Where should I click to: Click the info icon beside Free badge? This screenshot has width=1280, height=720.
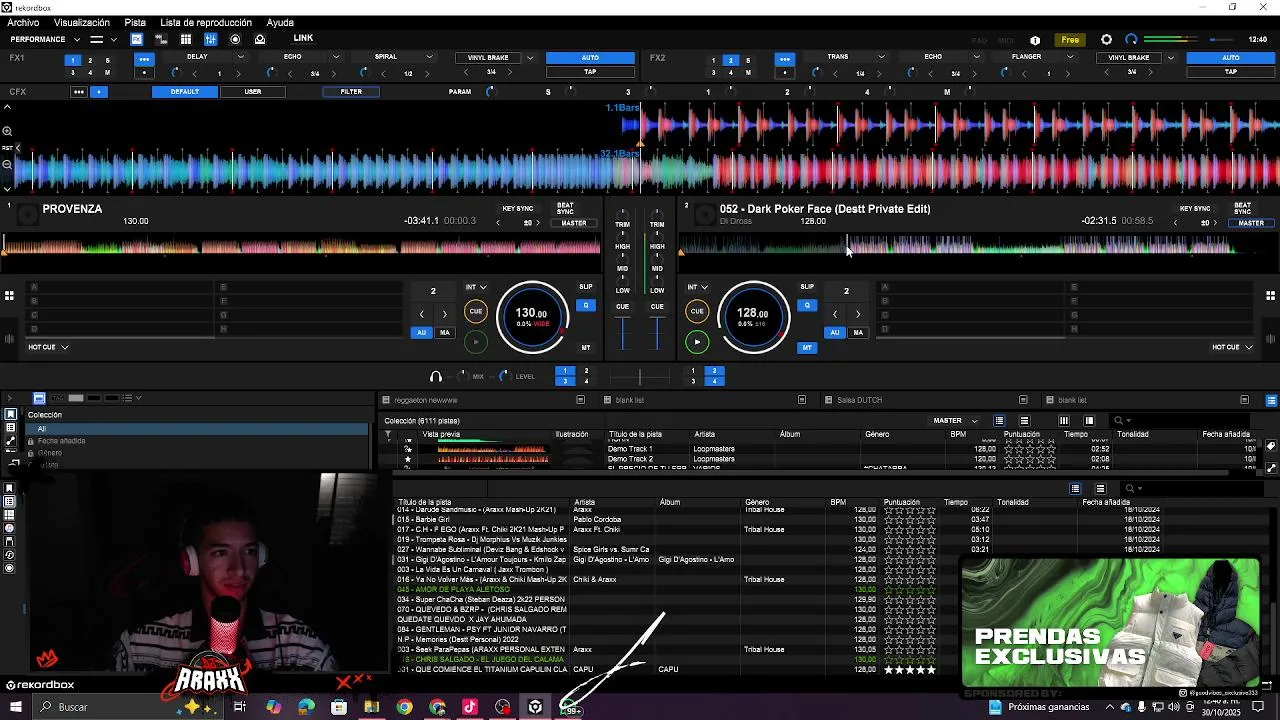(1035, 40)
